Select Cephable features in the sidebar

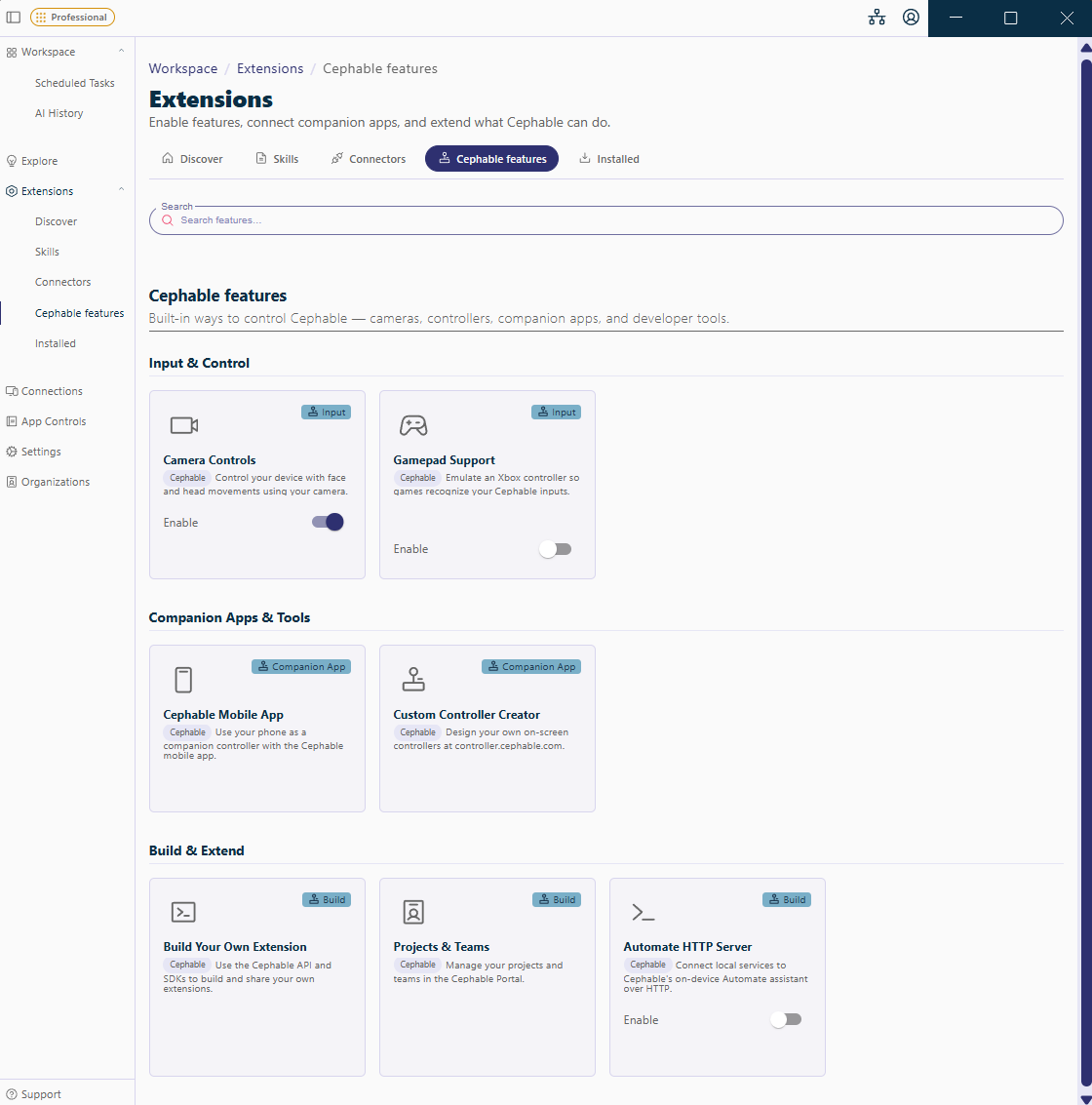(x=80, y=314)
